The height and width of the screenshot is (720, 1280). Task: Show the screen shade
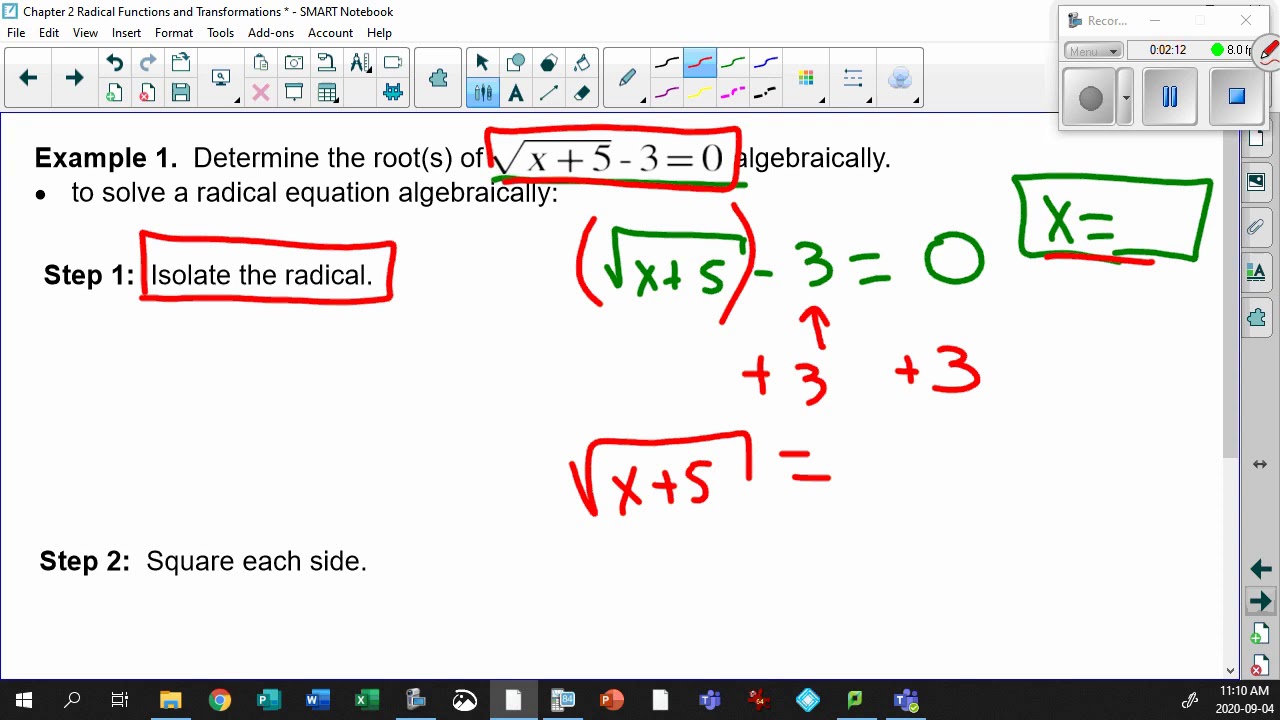pos(294,93)
